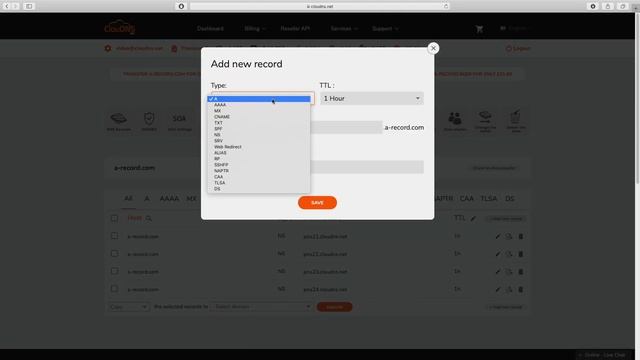Viewport: 640px width, 360px height.
Task: Pick SRV from the record type list
Action: point(259,141)
